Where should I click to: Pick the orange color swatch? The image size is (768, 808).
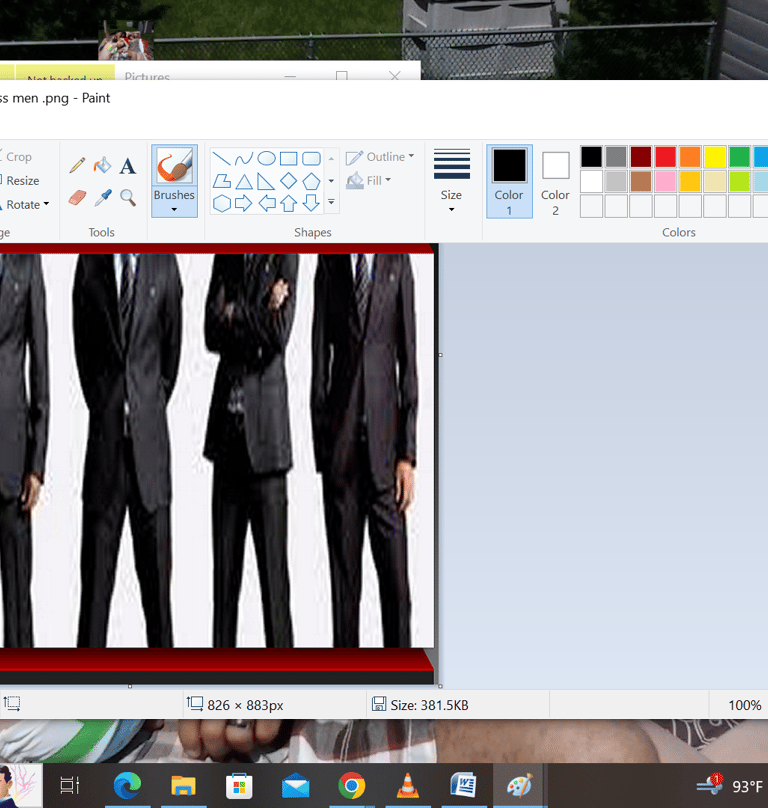click(690, 157)
